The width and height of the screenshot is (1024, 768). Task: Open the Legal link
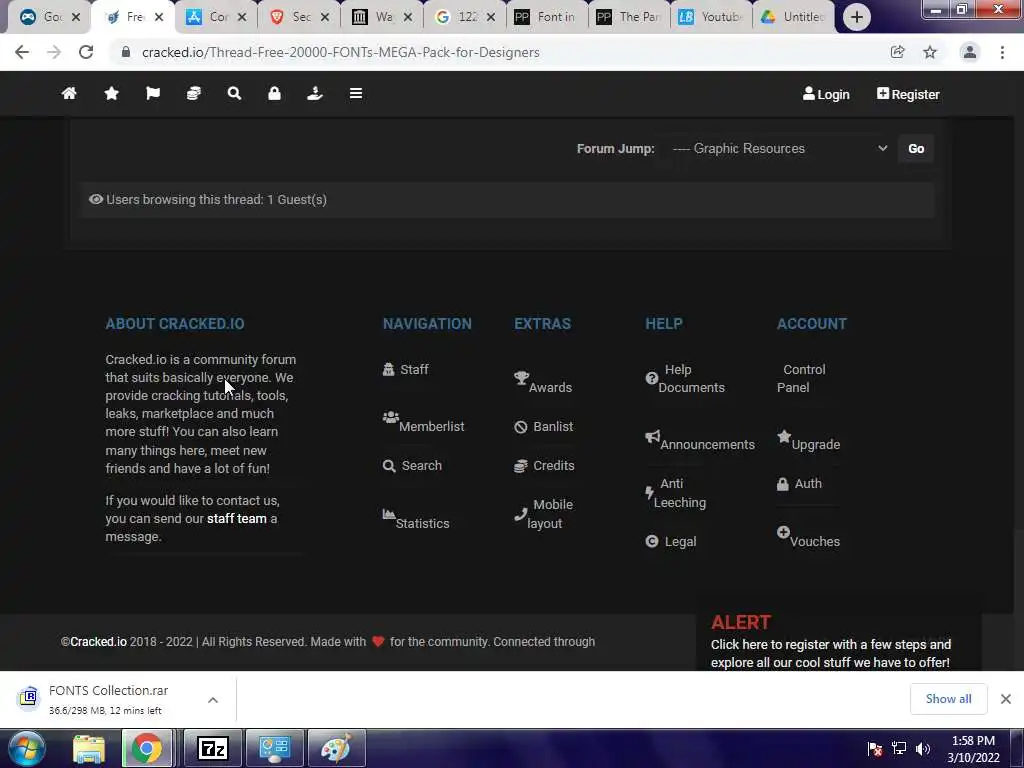[x=671, y=541]
